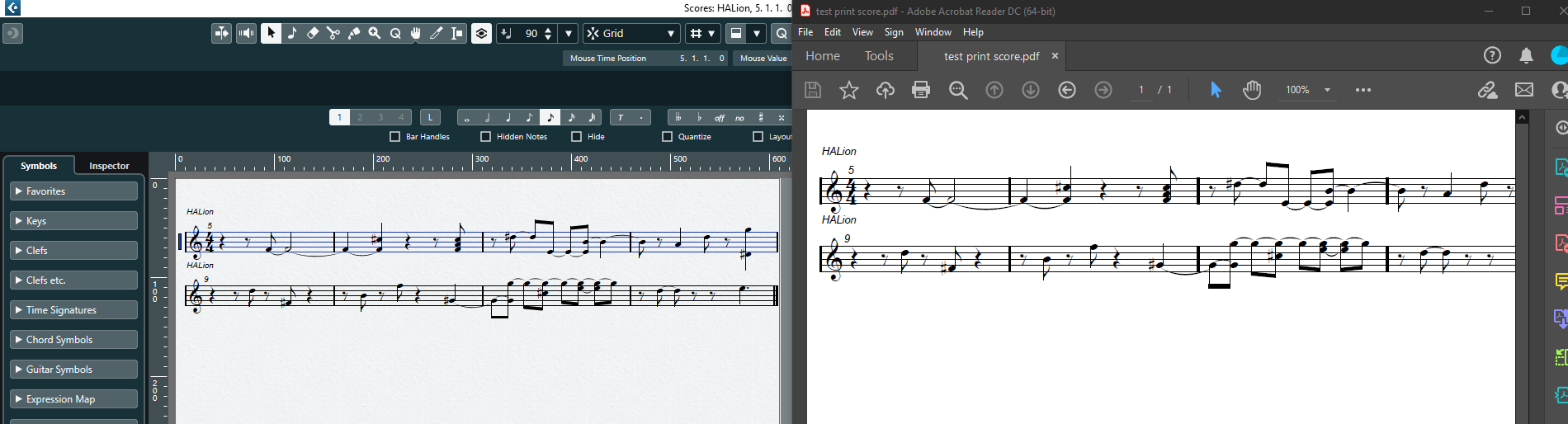Click the Acrobat page number field
The image size is (1568, 424).
(1141, 90)
